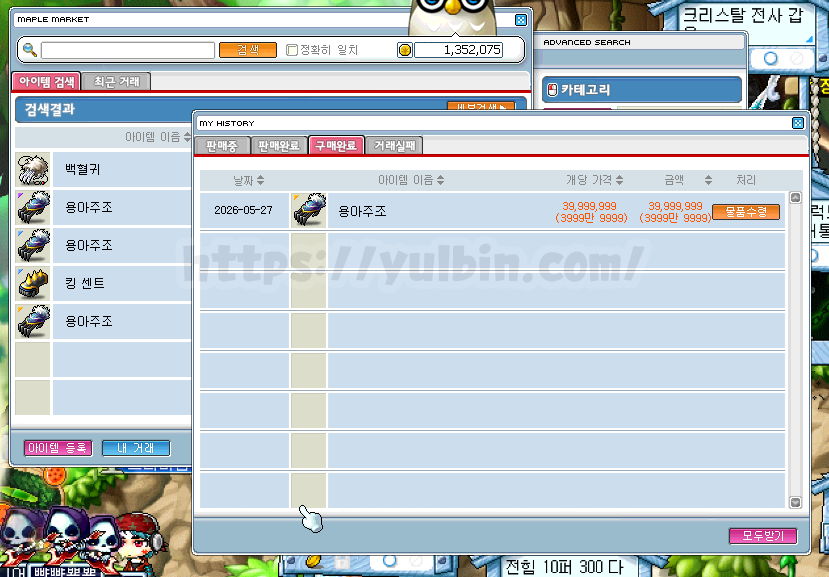Click the meso coin icon beside 1,352,075

(x=404, y=50)
